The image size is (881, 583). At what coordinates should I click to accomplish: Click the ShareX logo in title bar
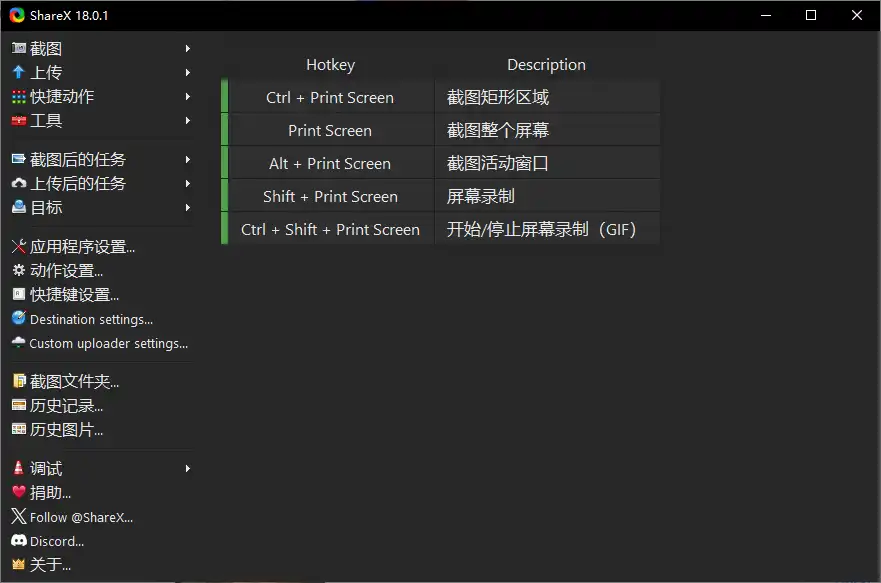(x=17, y=15)
